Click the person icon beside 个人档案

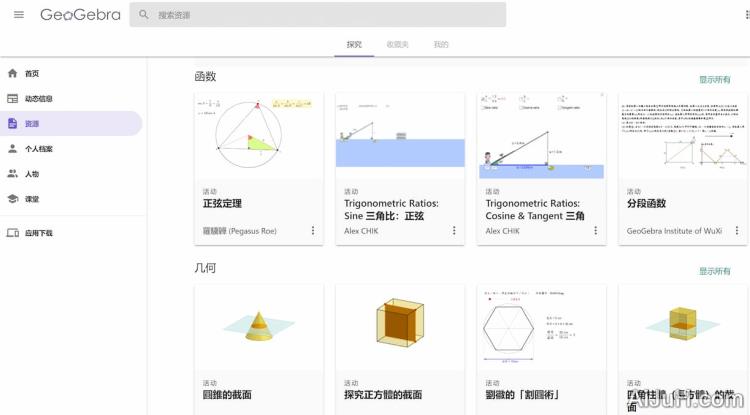[x=12, y=149]
